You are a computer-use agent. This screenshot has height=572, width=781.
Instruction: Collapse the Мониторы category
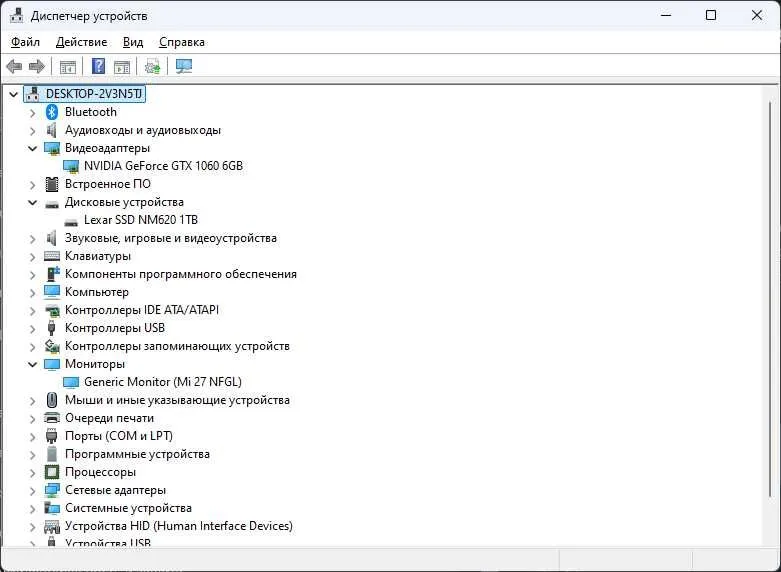32,364
